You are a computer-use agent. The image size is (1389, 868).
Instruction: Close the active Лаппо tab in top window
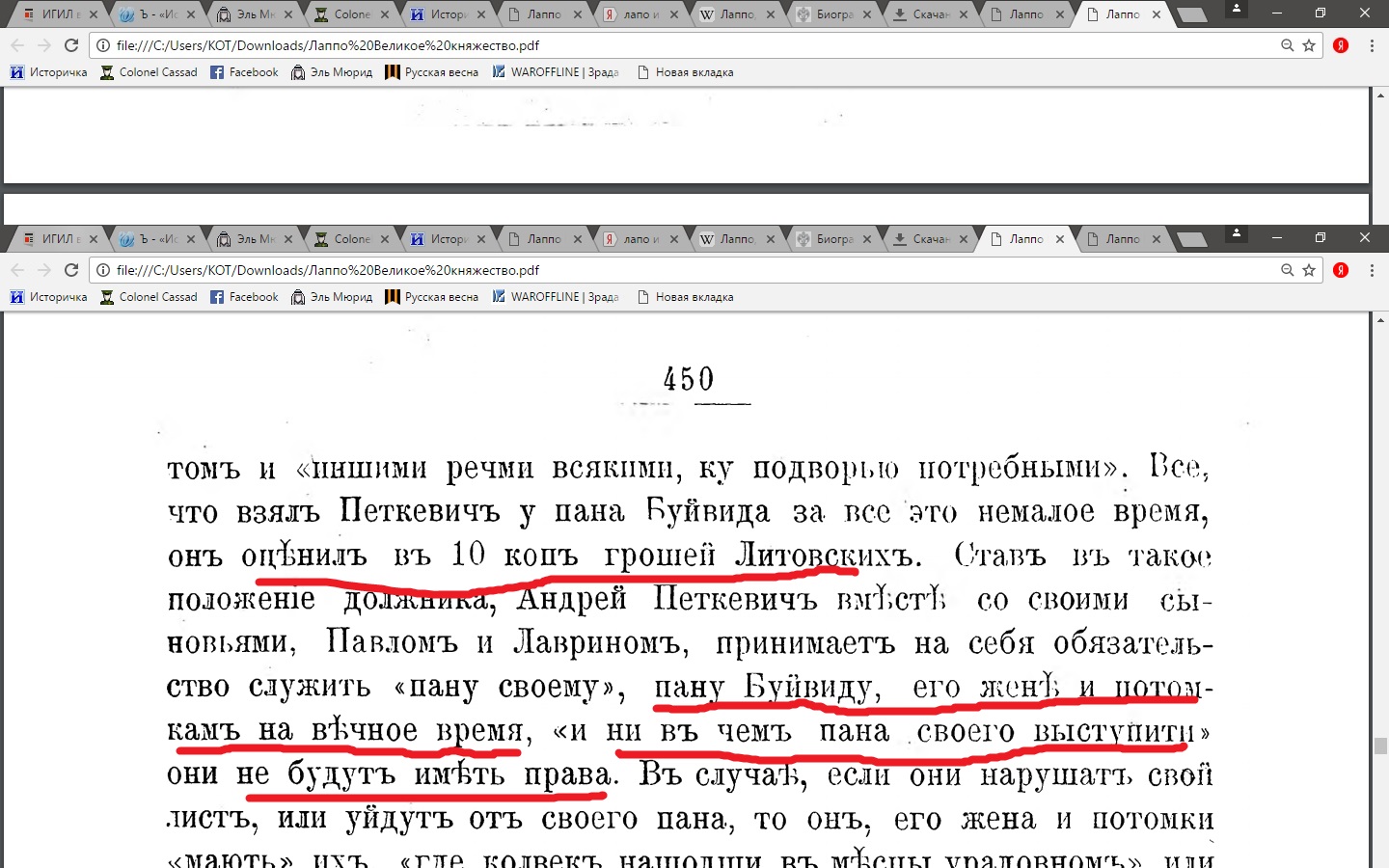click(1157, 14)
